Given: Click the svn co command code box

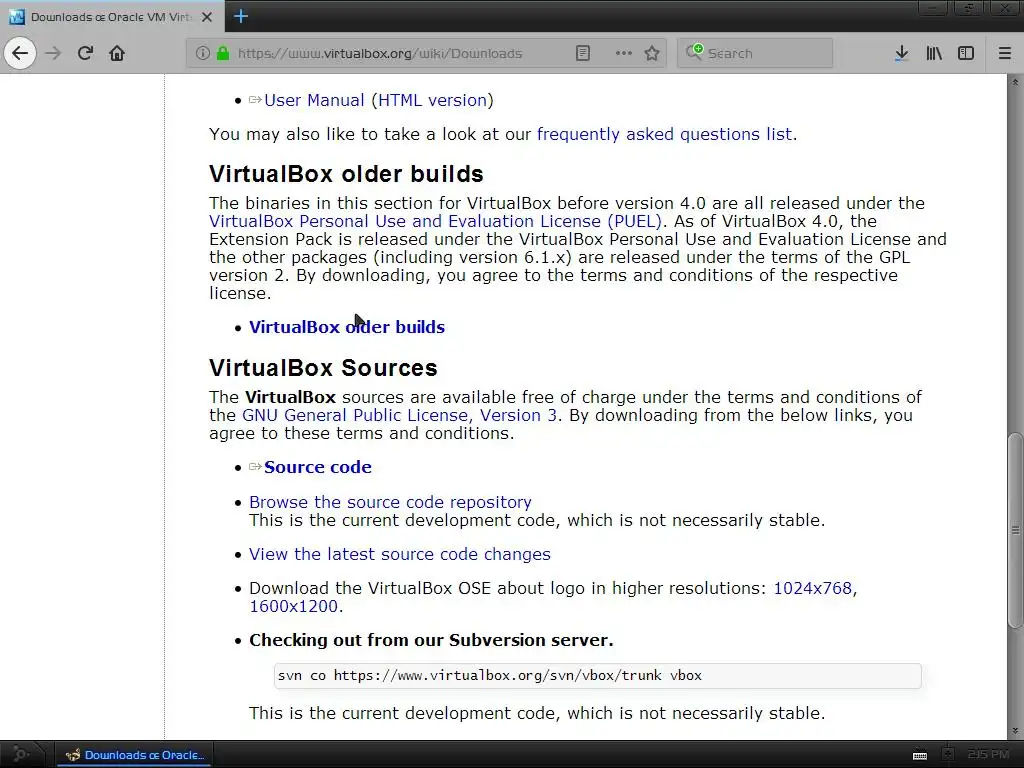Looking at the screenshot, I should click(598, 675).
